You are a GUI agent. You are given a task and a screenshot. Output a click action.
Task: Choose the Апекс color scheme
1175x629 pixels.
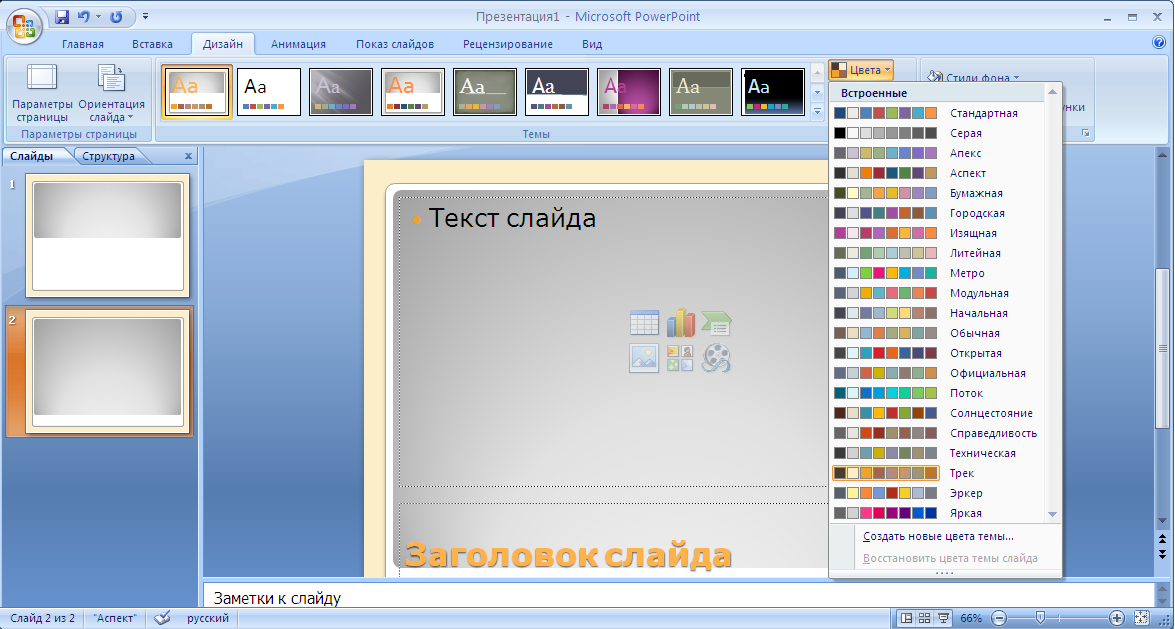938,153
